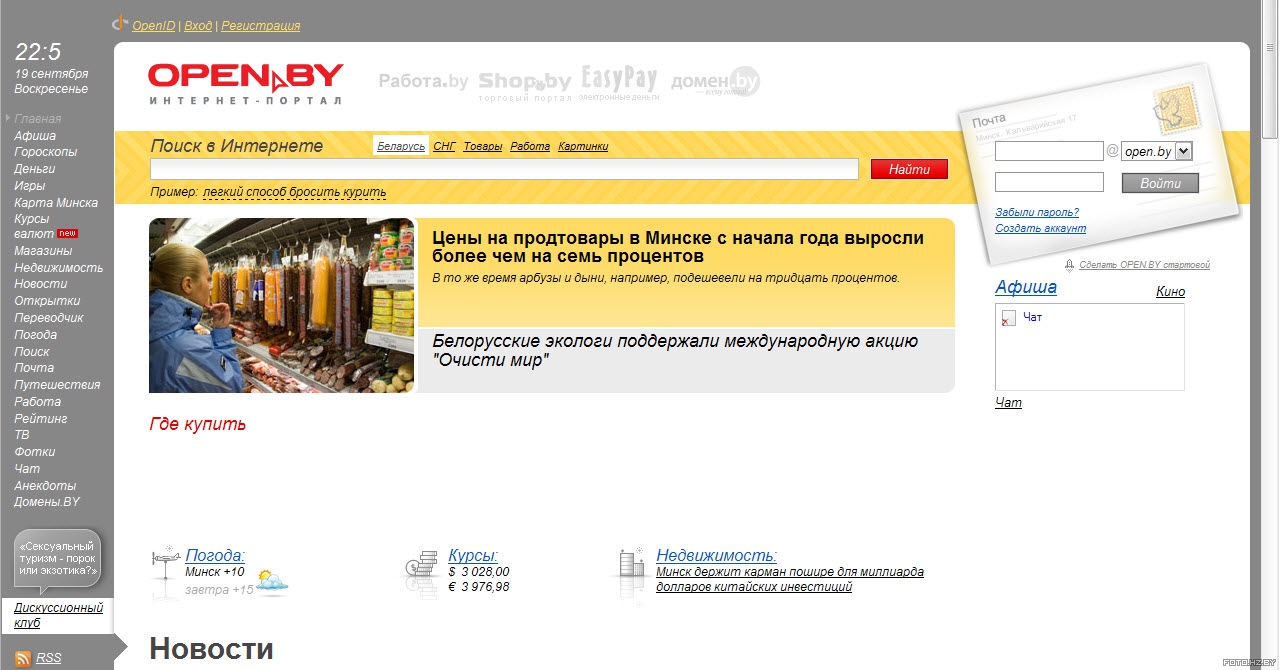Open the Работа.by partner logo
1280x670 pixels.
coord(423,82)
